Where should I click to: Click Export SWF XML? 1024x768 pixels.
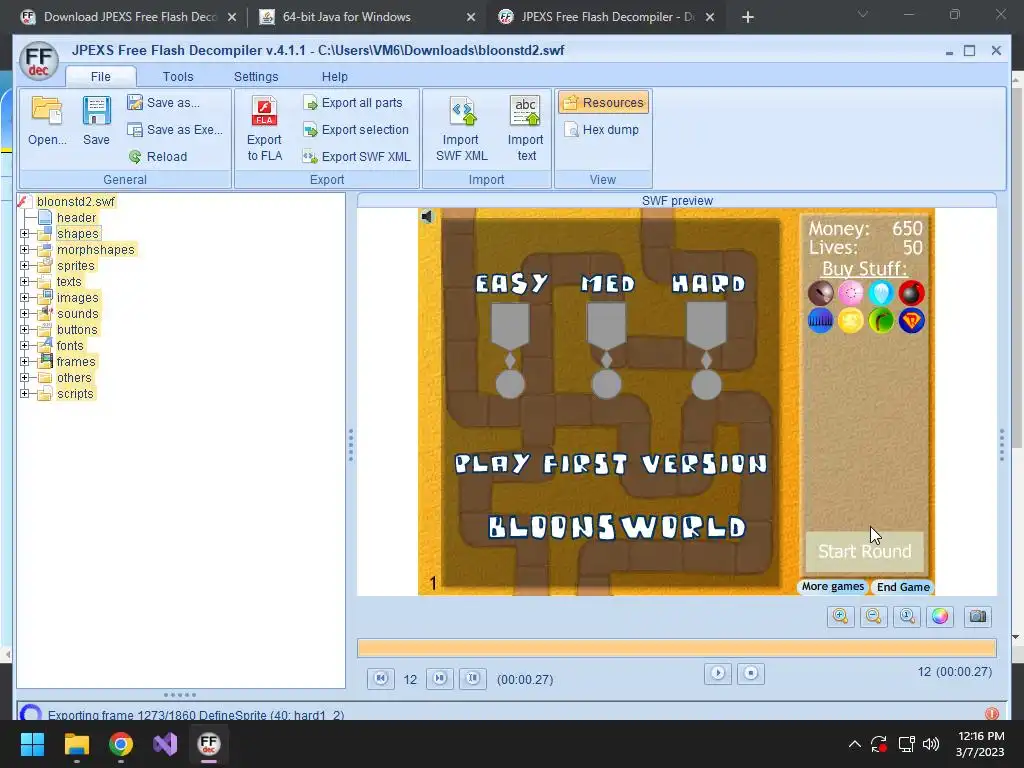pyautogui.click(x=357, y=157)
